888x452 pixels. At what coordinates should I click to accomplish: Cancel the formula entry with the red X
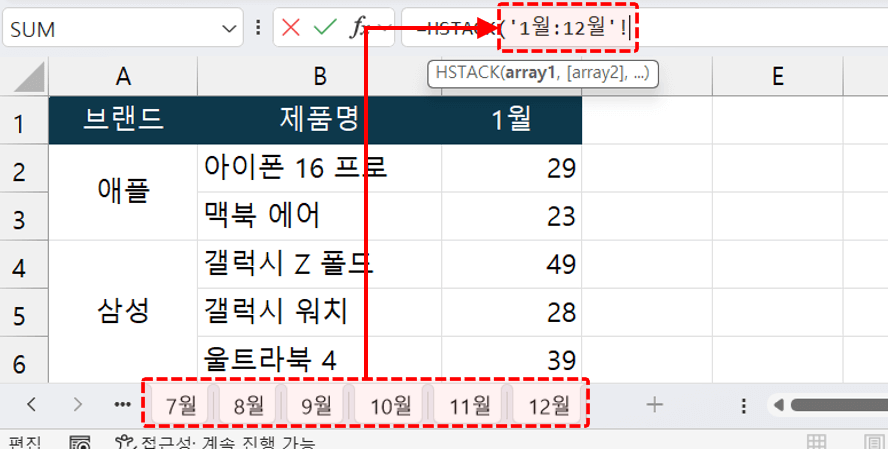291,27
